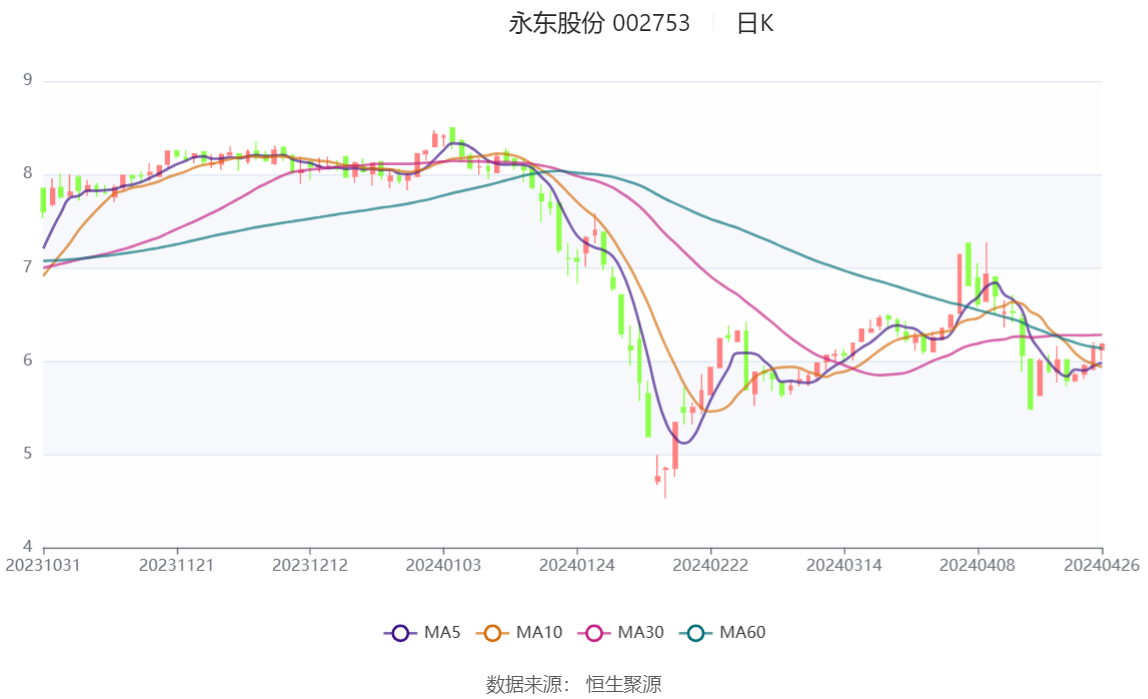Hide the MA30 line via its label
Viewport: 1148px width, 699px height.
tap(641, 632)
